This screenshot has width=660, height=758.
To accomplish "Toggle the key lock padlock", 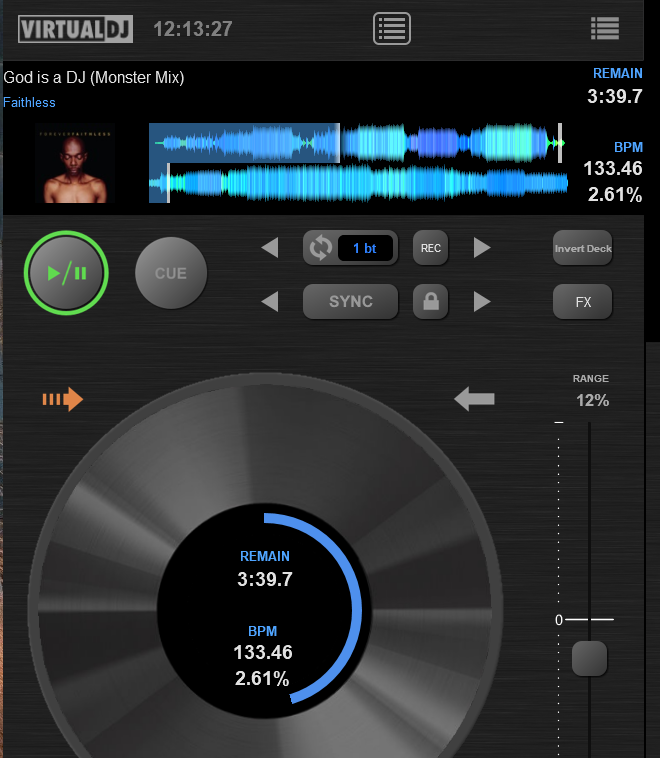I will [x=430, y=302].
